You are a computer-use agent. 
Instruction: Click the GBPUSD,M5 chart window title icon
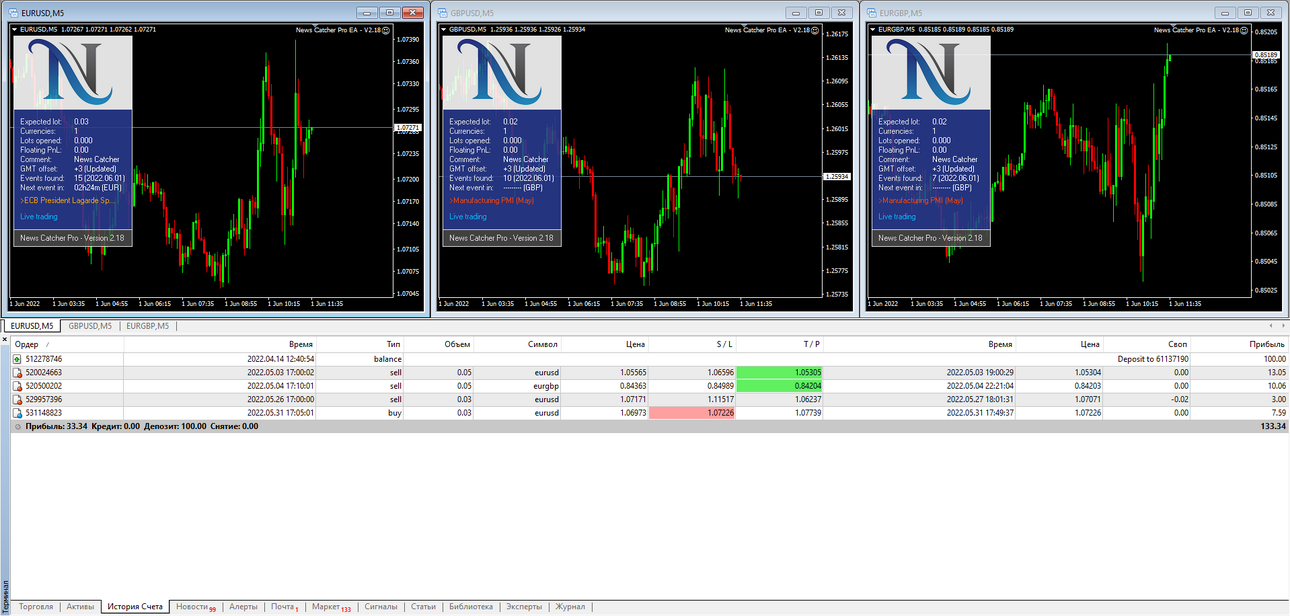coord(443,12)
